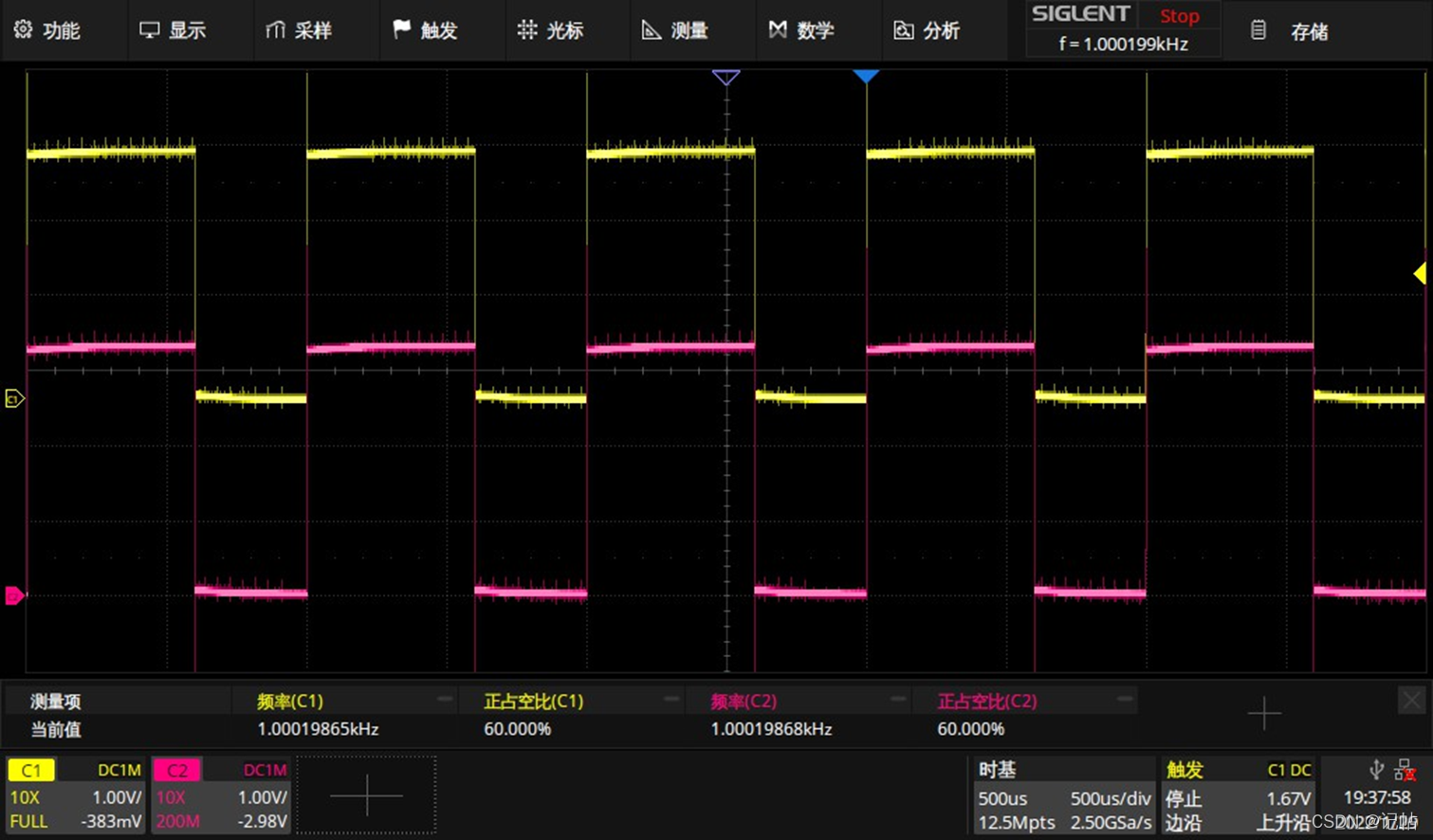Open the 时基 timebase panel
Viewport: 1433px width, 840px height.
[x=1063, y=795]
